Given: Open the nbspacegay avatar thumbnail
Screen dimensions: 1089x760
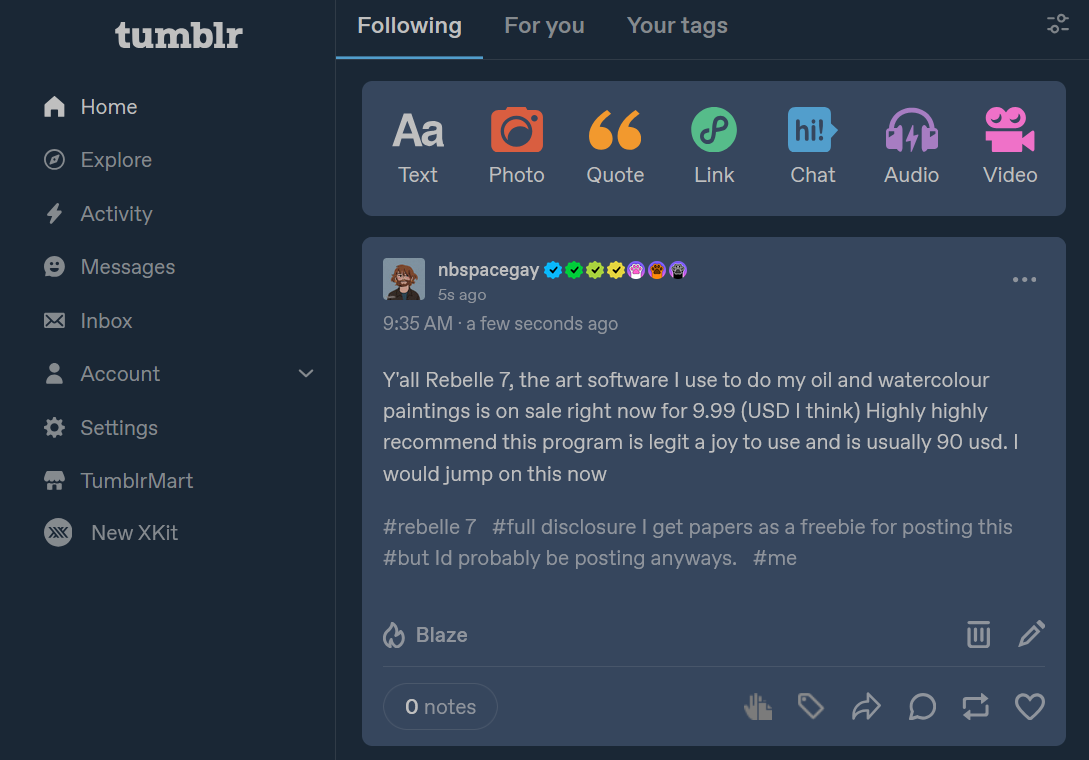Looking at the screenshot, I should coord(404,279).
